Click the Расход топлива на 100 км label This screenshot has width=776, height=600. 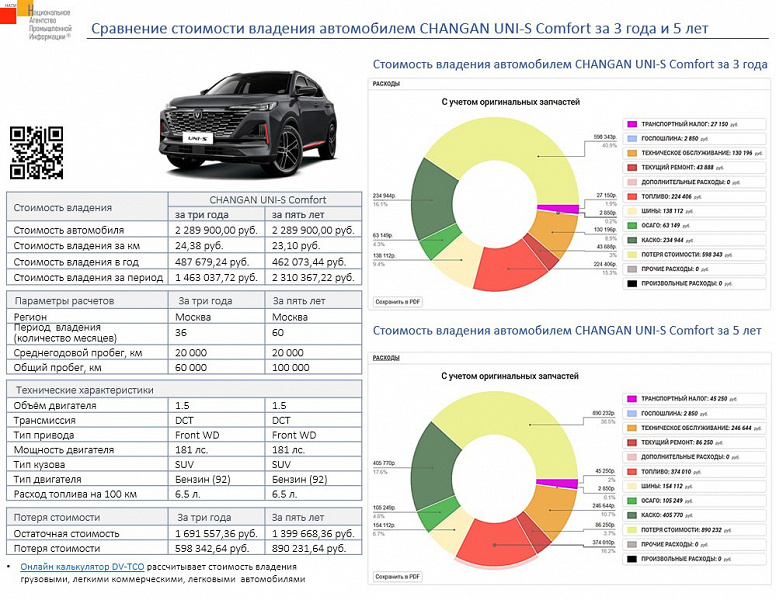coord(75,494)
